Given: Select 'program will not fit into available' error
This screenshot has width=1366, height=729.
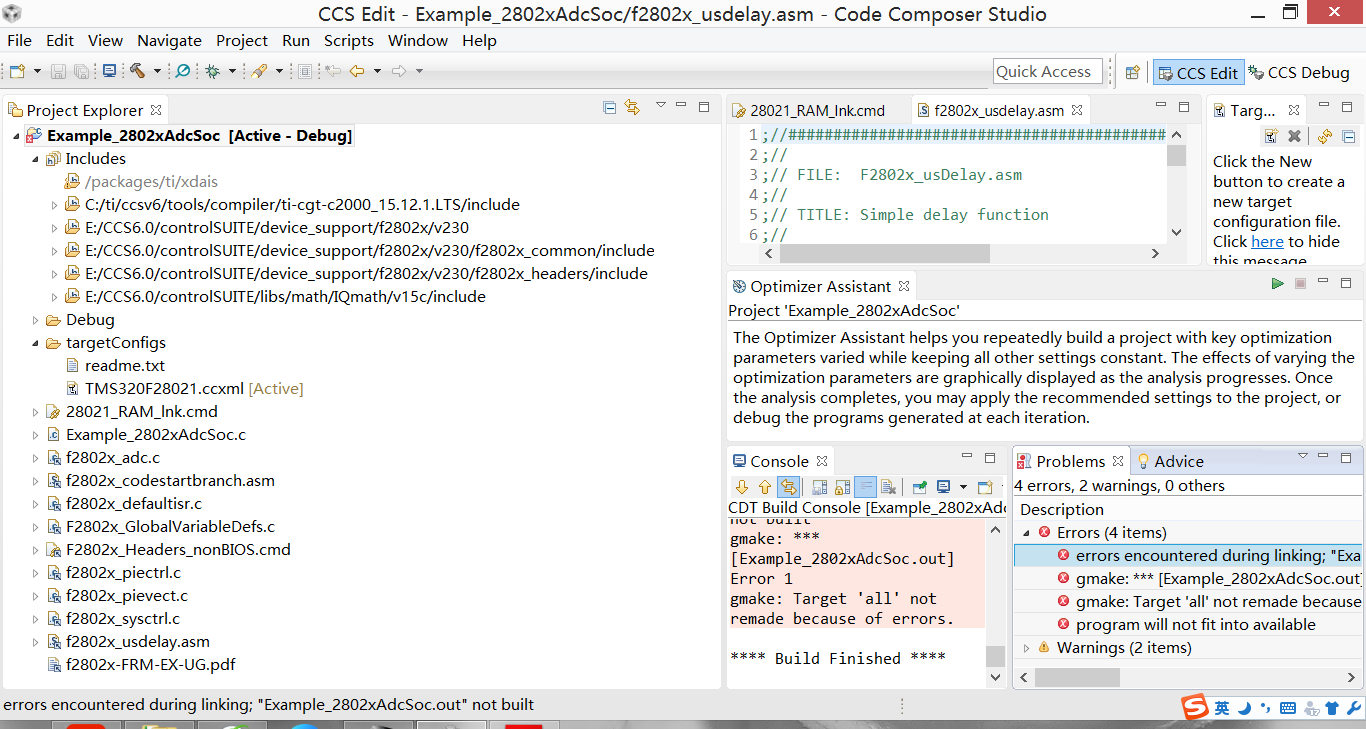Looking at the screenshot, I should (x=1195, y=625).
